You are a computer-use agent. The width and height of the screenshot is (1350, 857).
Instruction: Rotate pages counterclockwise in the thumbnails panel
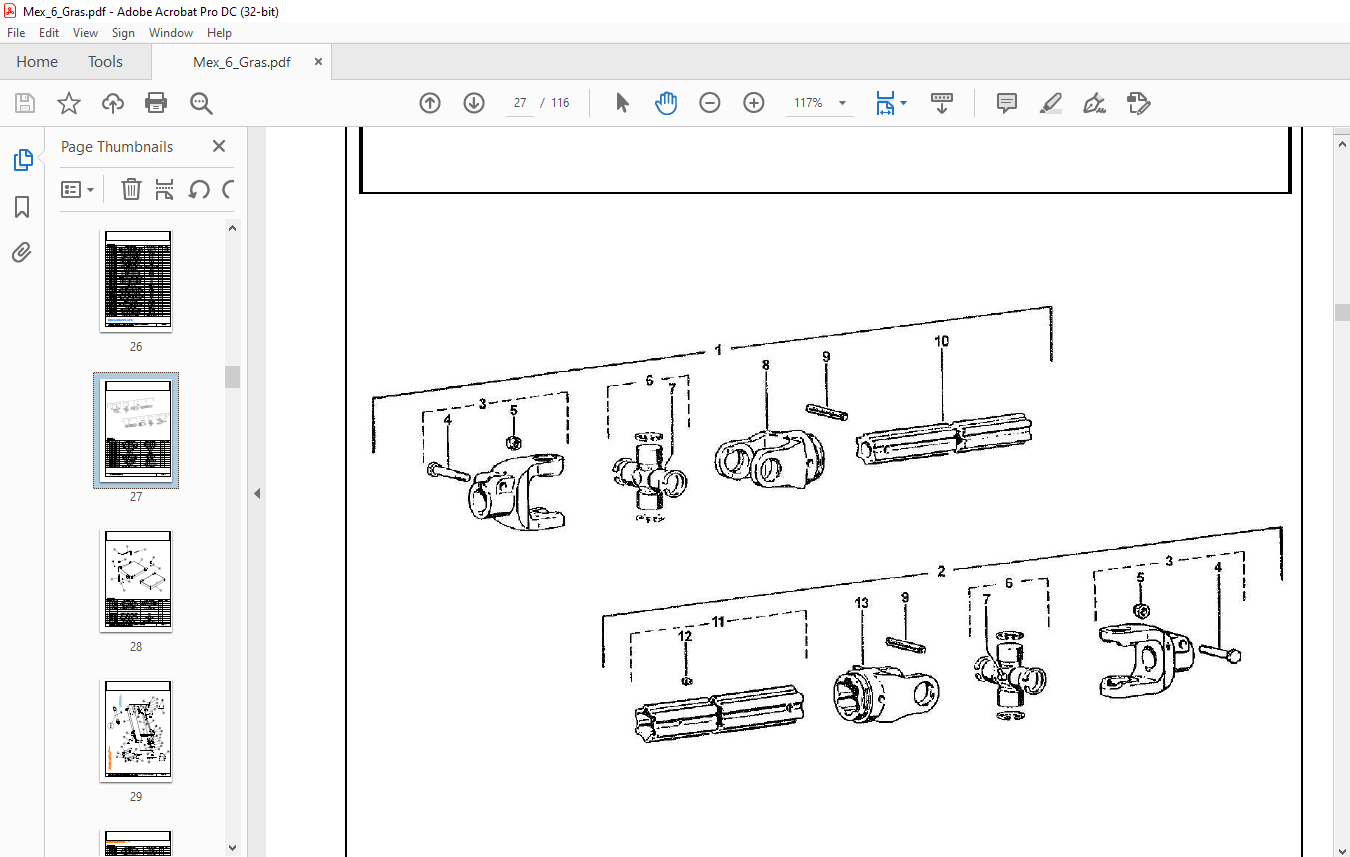199,189
